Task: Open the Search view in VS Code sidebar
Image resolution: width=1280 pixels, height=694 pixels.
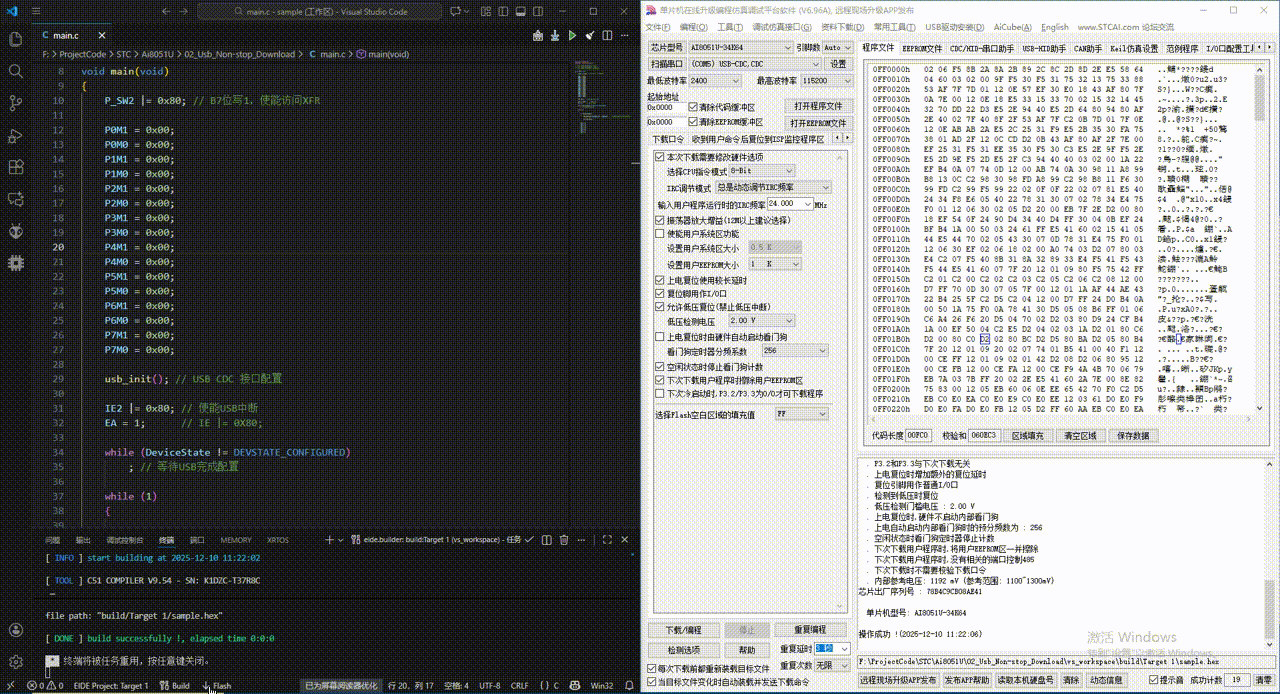Action: pyautogui.click(x=15, y=73)
